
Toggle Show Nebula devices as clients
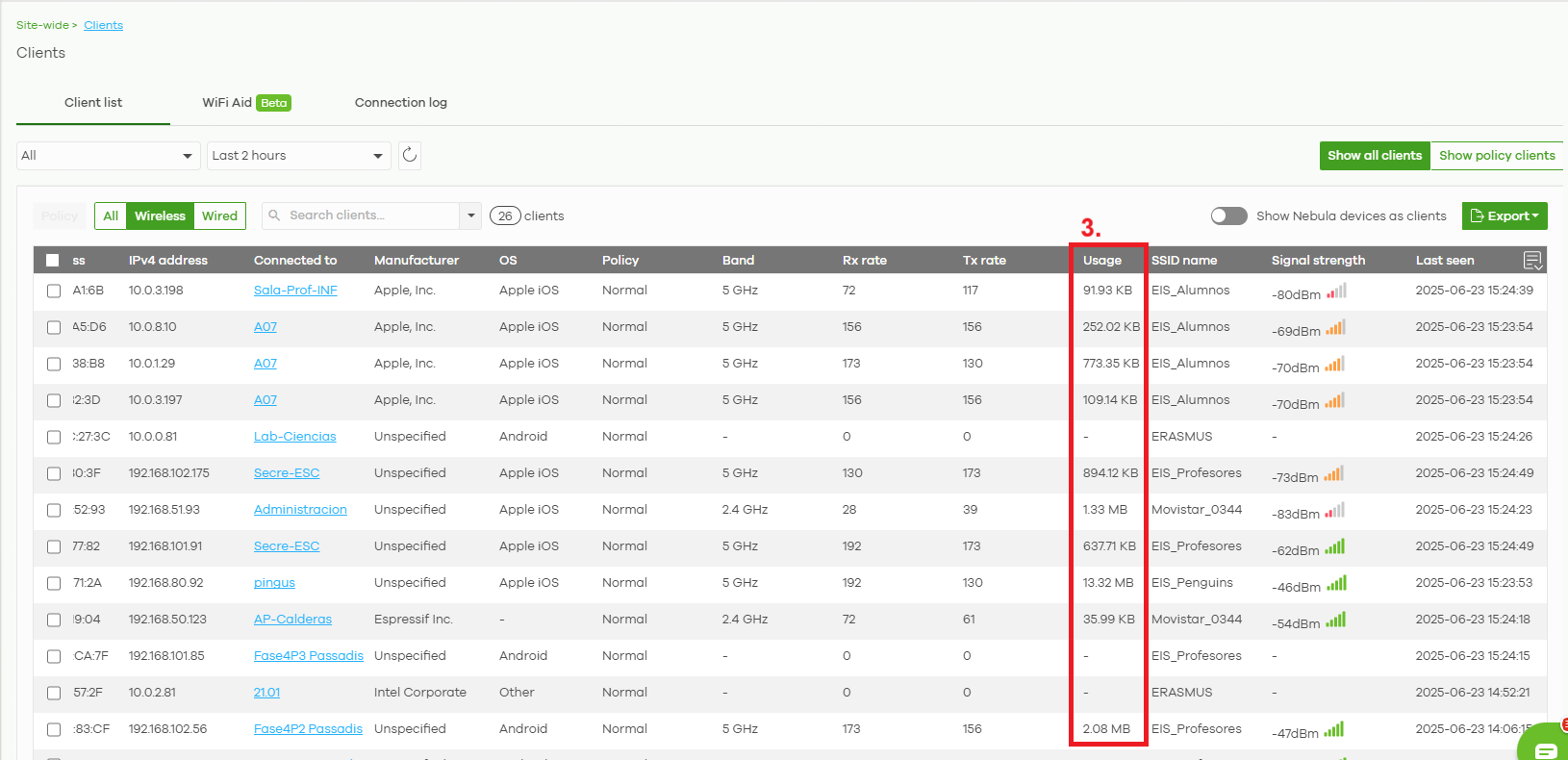click(1228, 215)
